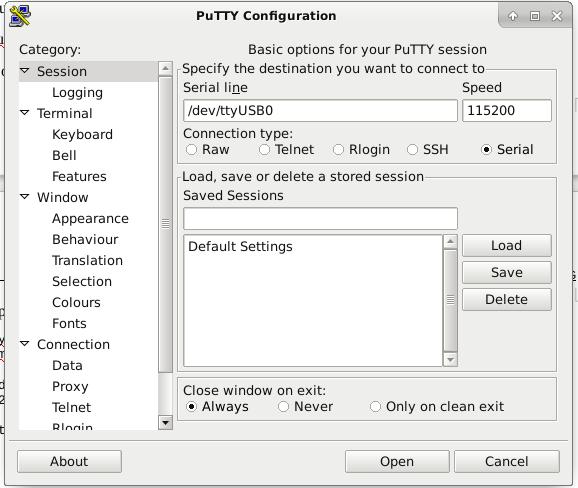Maximize the PuTTY Configuration window
The image size is (578, 488).
tap(535, 16)
